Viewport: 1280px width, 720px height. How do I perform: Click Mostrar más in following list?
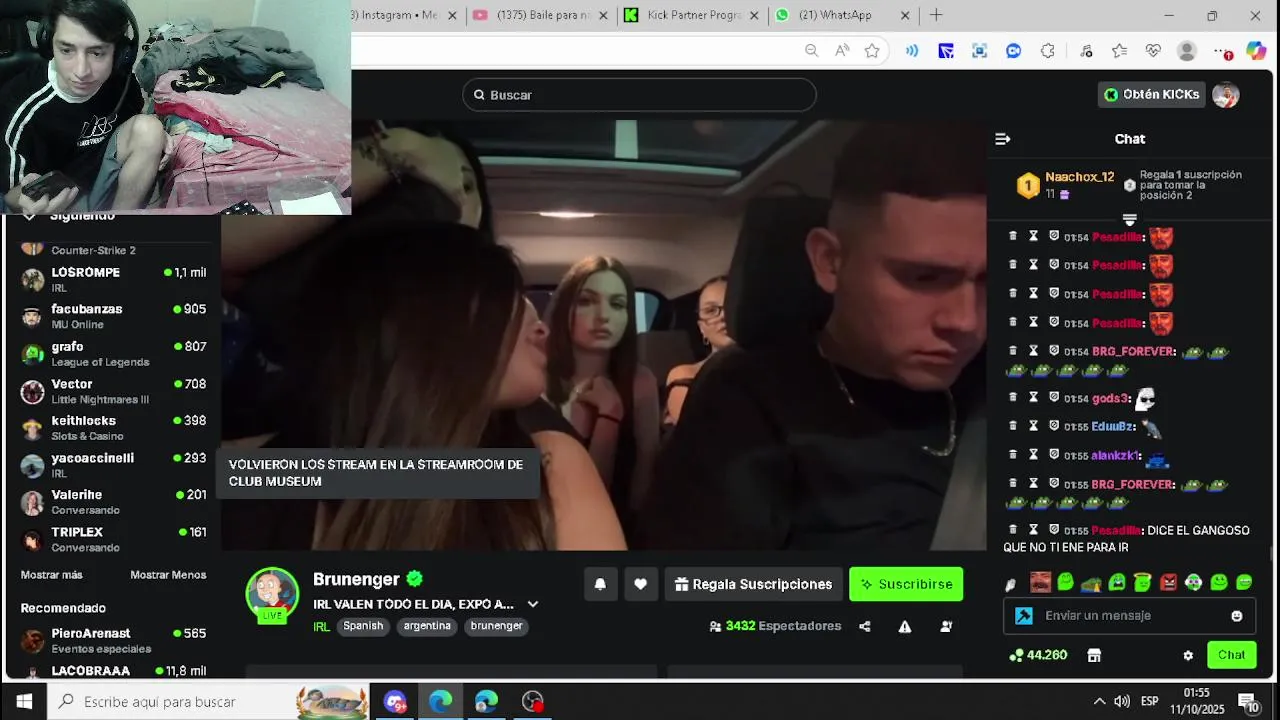(x=52, y=575)
